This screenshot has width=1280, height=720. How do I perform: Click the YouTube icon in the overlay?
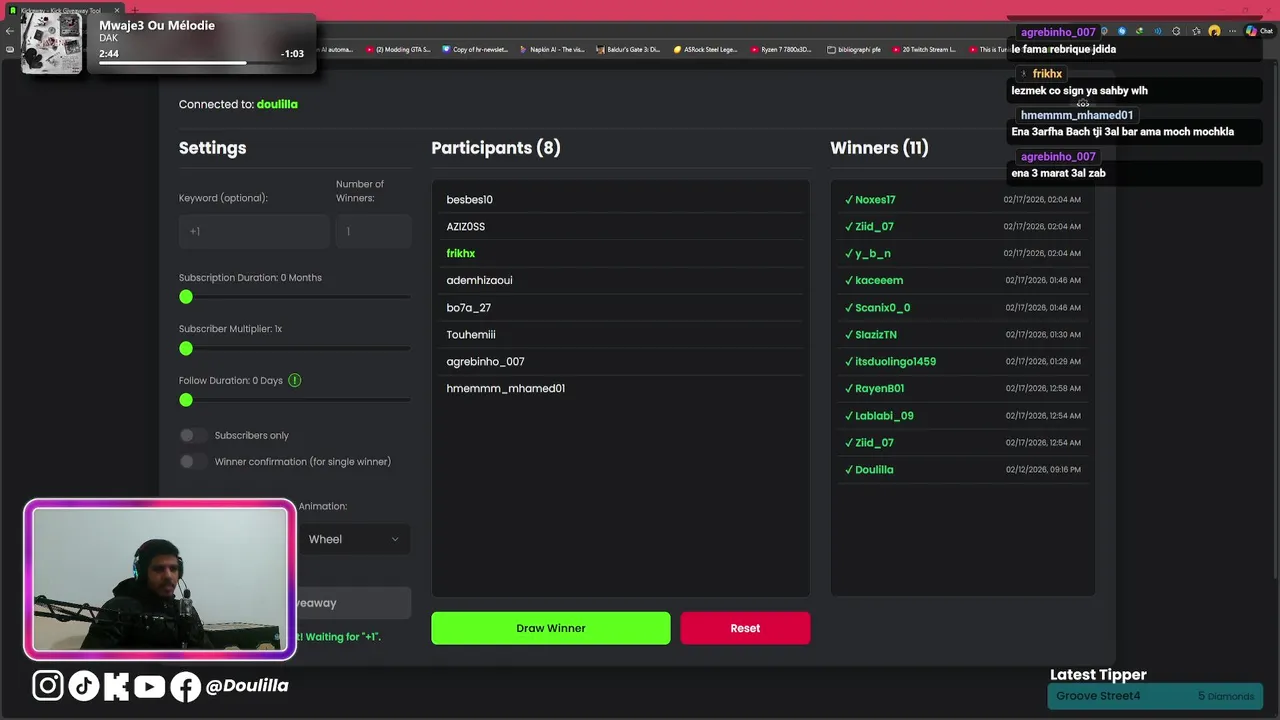(x=149, y=686)
